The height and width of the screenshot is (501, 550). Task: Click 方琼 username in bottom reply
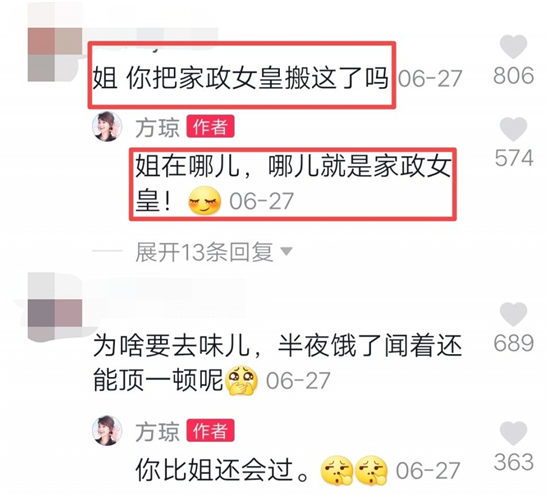click(x=157, y=432)
